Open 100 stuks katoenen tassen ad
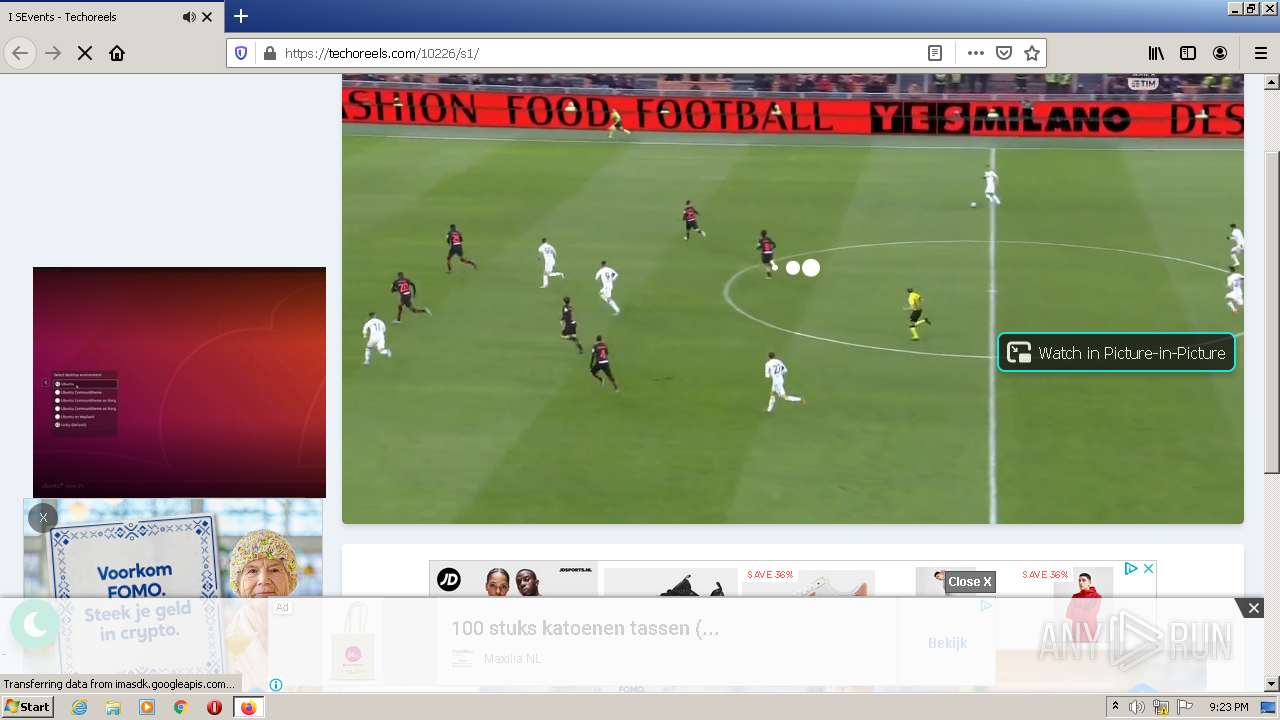1280x720 pixels. [x=584, y=628]
